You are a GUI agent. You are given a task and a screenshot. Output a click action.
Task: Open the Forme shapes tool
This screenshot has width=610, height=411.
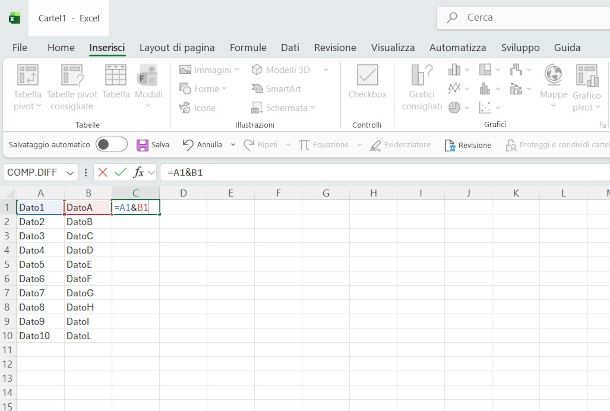(x=203, y=89)
